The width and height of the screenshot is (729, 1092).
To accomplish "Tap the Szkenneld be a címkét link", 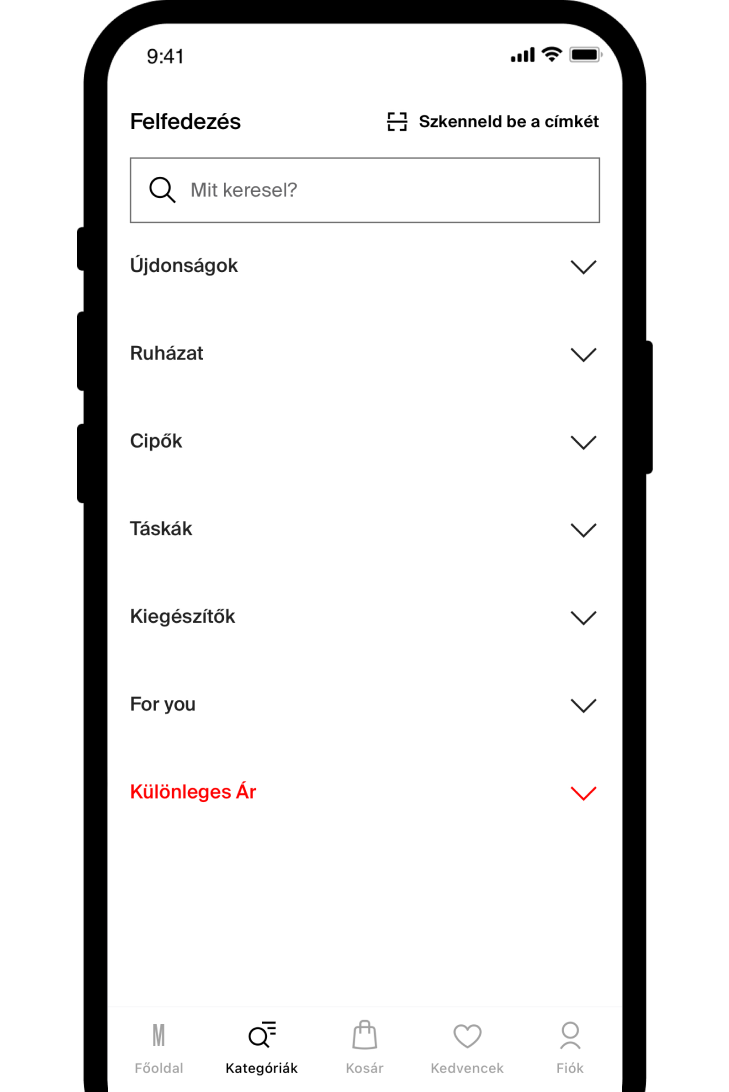I will coord(508,121).
